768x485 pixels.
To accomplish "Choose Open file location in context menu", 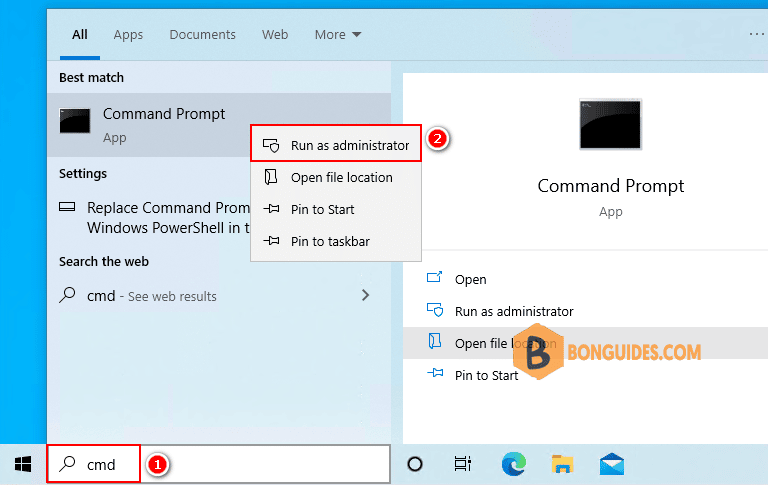I will pyautogui.click(x=336, y=177).
